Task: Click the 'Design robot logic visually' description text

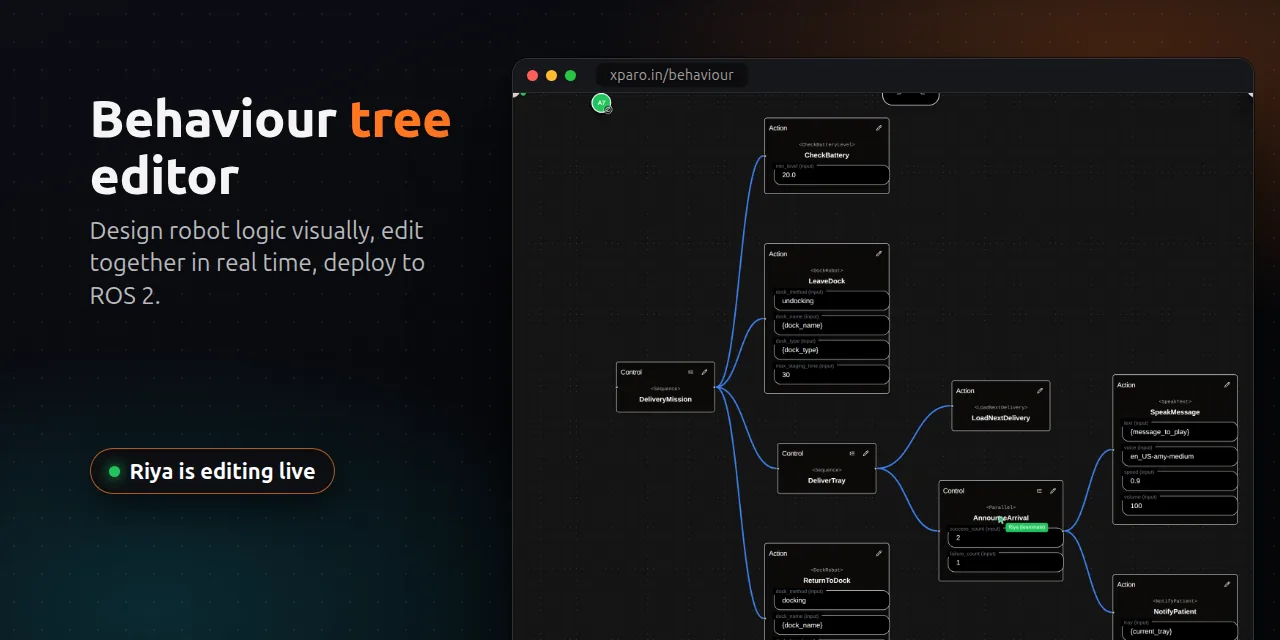Action: click(x=257, y=262)
